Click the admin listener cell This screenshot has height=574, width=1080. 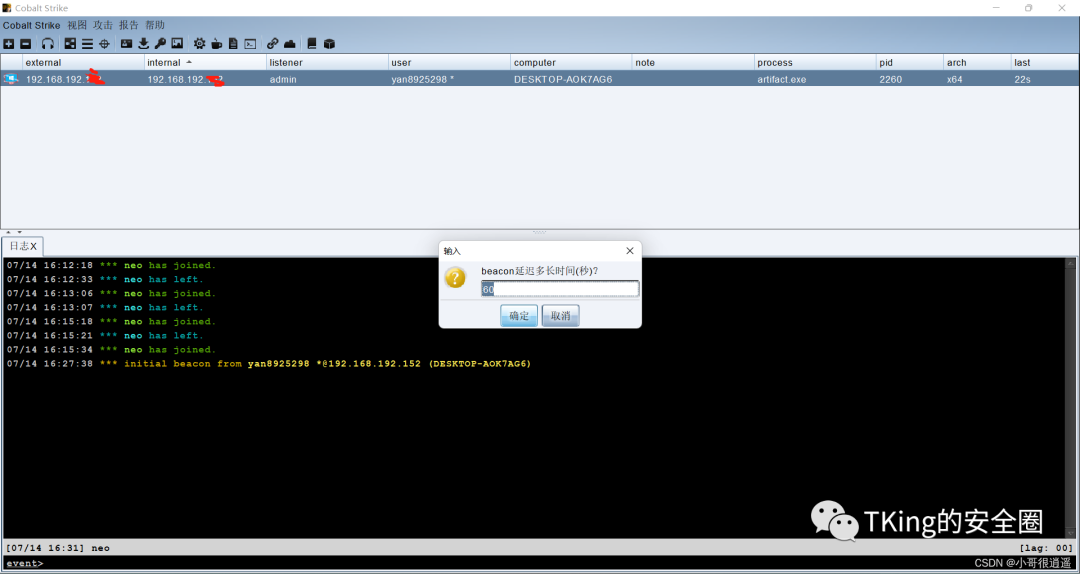pyautogui.click(x=328, y=79)
